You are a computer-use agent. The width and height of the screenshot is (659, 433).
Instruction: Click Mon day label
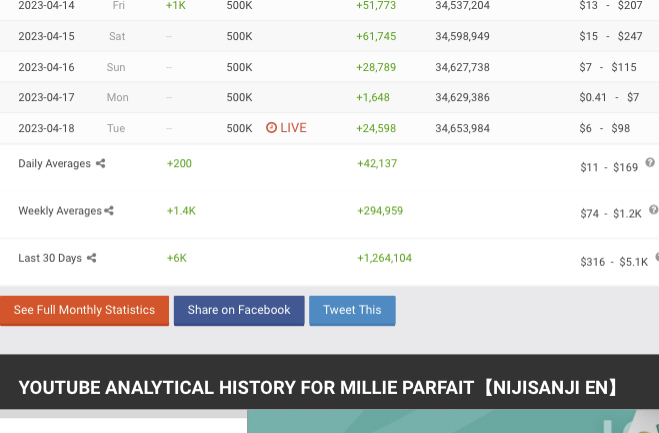point(118,98)
